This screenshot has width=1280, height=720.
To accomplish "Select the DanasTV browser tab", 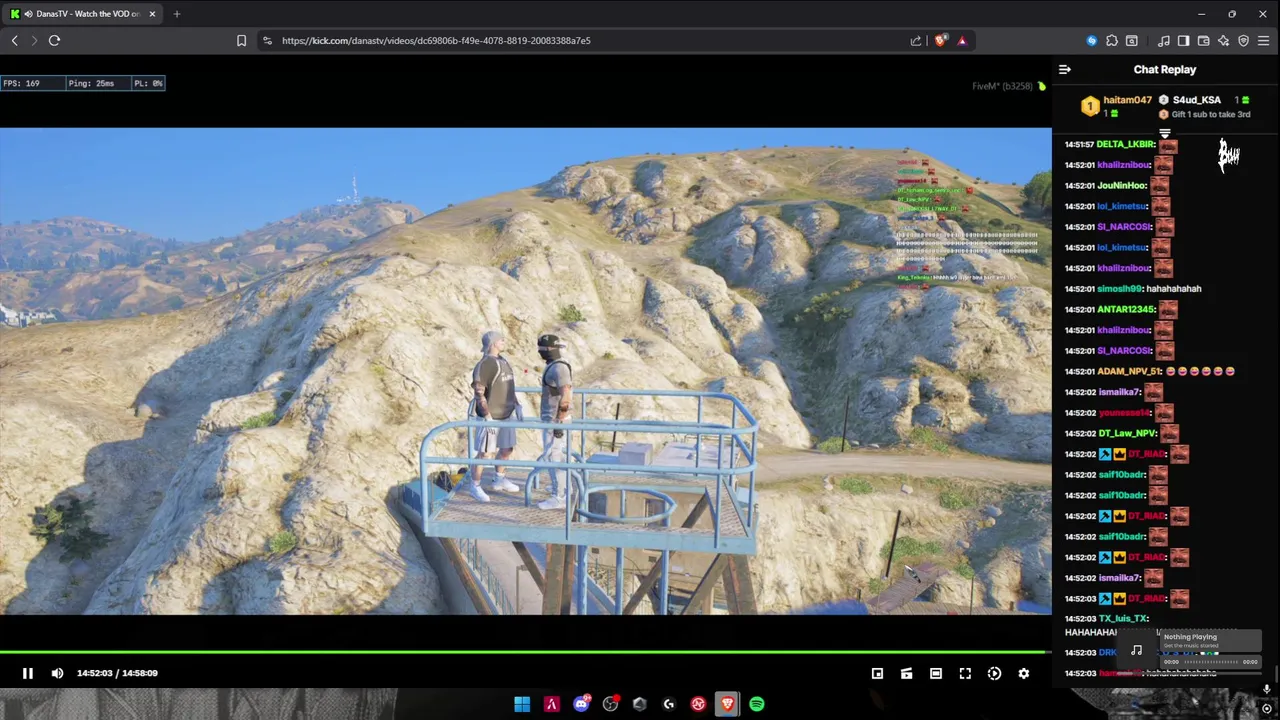I will pyautogui.click(x=81, y=14).
